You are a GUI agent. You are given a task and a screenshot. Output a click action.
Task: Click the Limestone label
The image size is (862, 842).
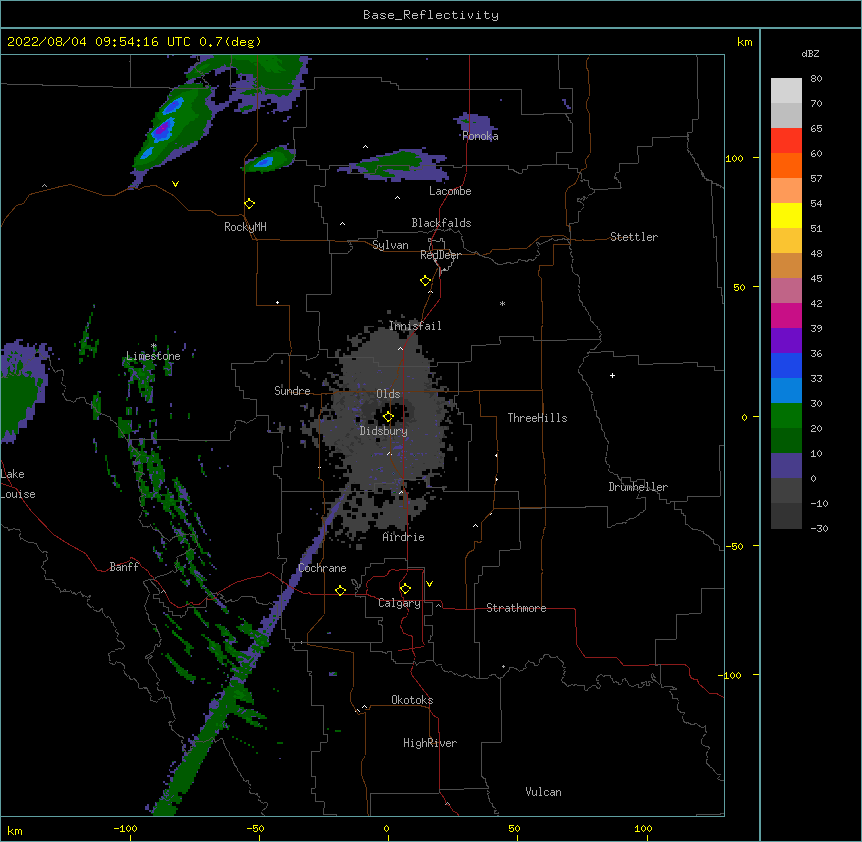click(153, 356)
